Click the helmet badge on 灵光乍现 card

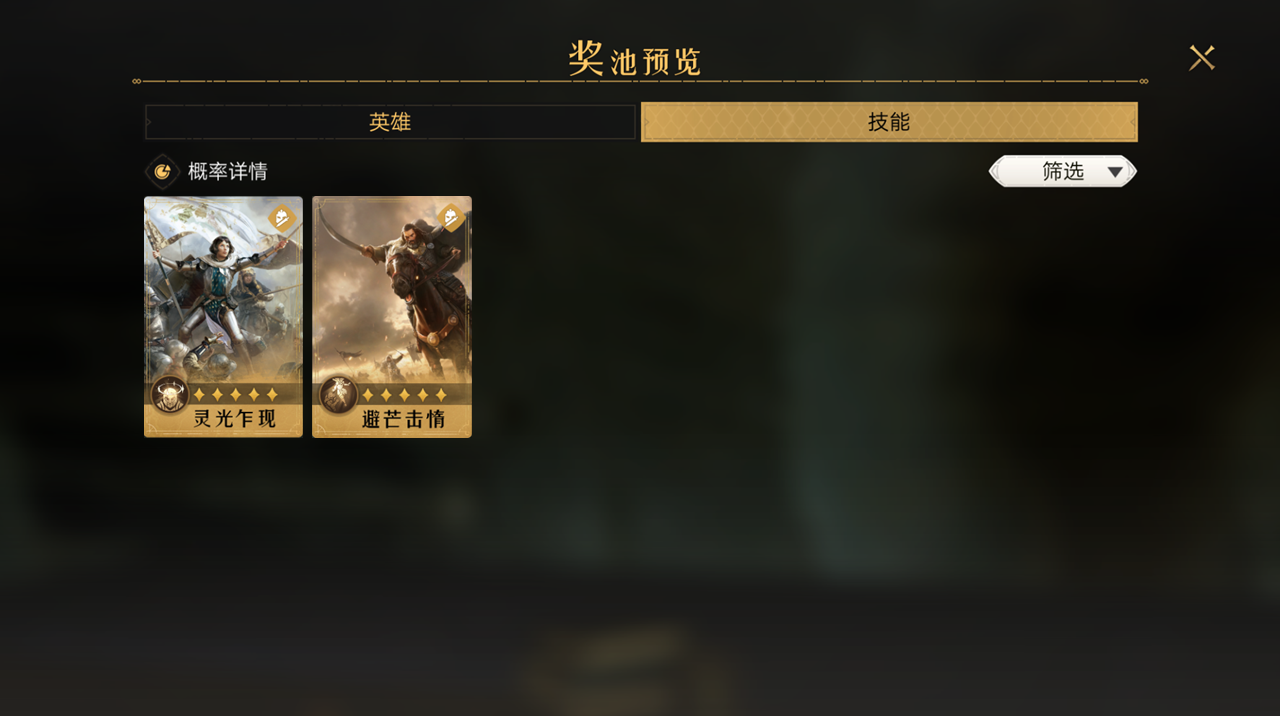click(283, 218)
